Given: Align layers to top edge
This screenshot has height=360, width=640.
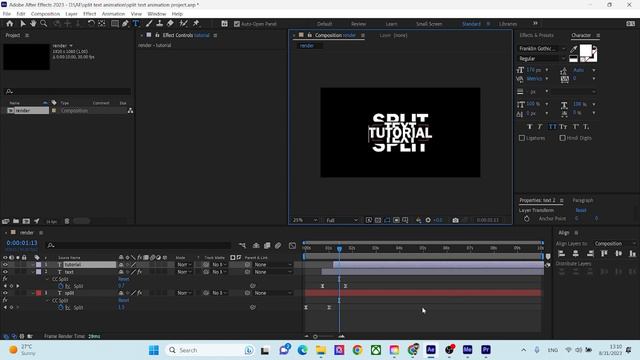Looking at the screenshot, I should click(x=604, y=253).
